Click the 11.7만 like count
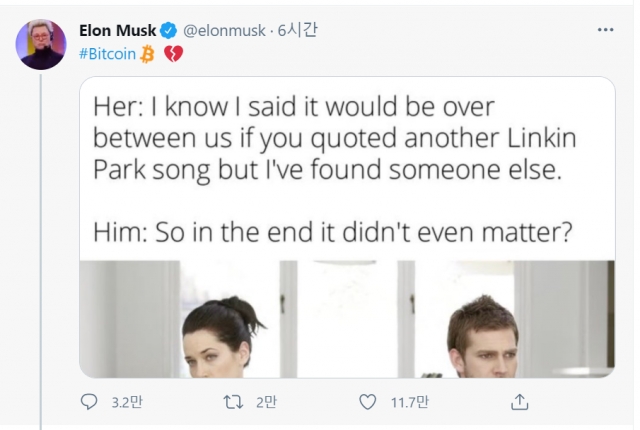The image size is (640, 430). tap(410, 403)
